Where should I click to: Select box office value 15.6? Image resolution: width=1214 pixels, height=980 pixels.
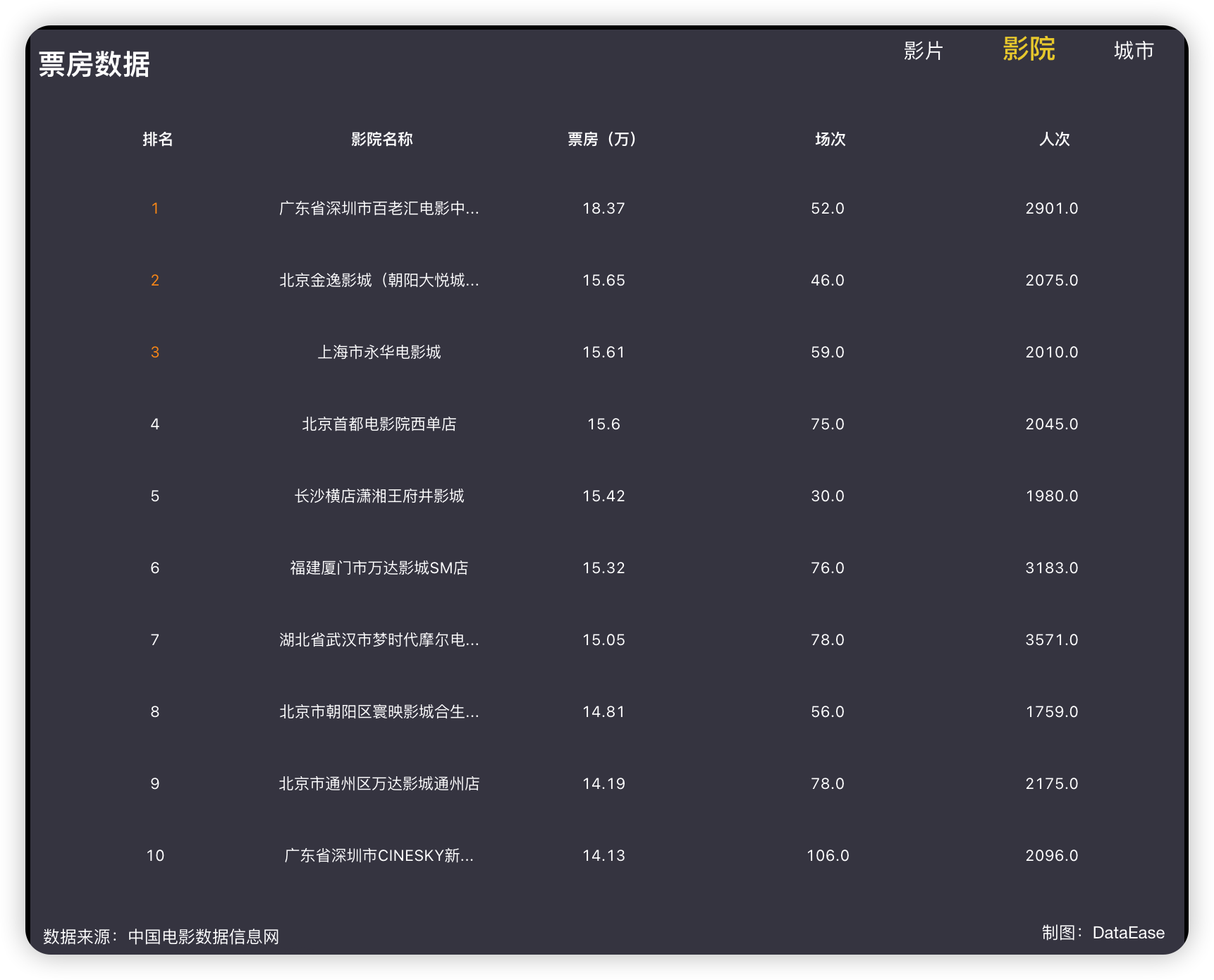603,424
